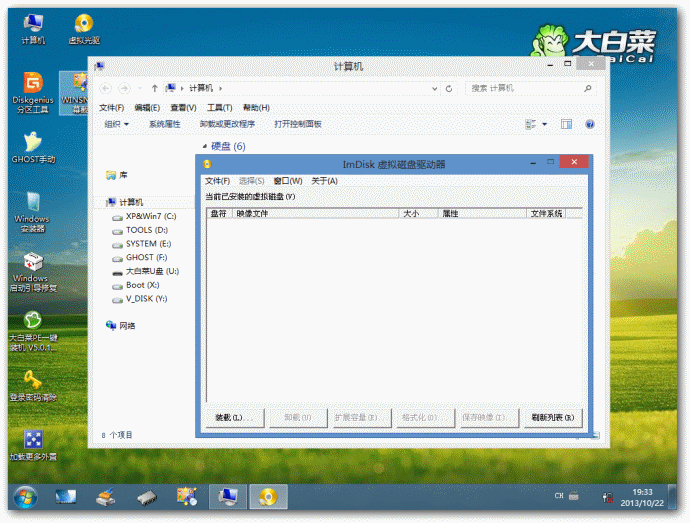Screen dimensions: 690x523
Task: Click the 盘符 column header
Action: click(x=219, y=214)
